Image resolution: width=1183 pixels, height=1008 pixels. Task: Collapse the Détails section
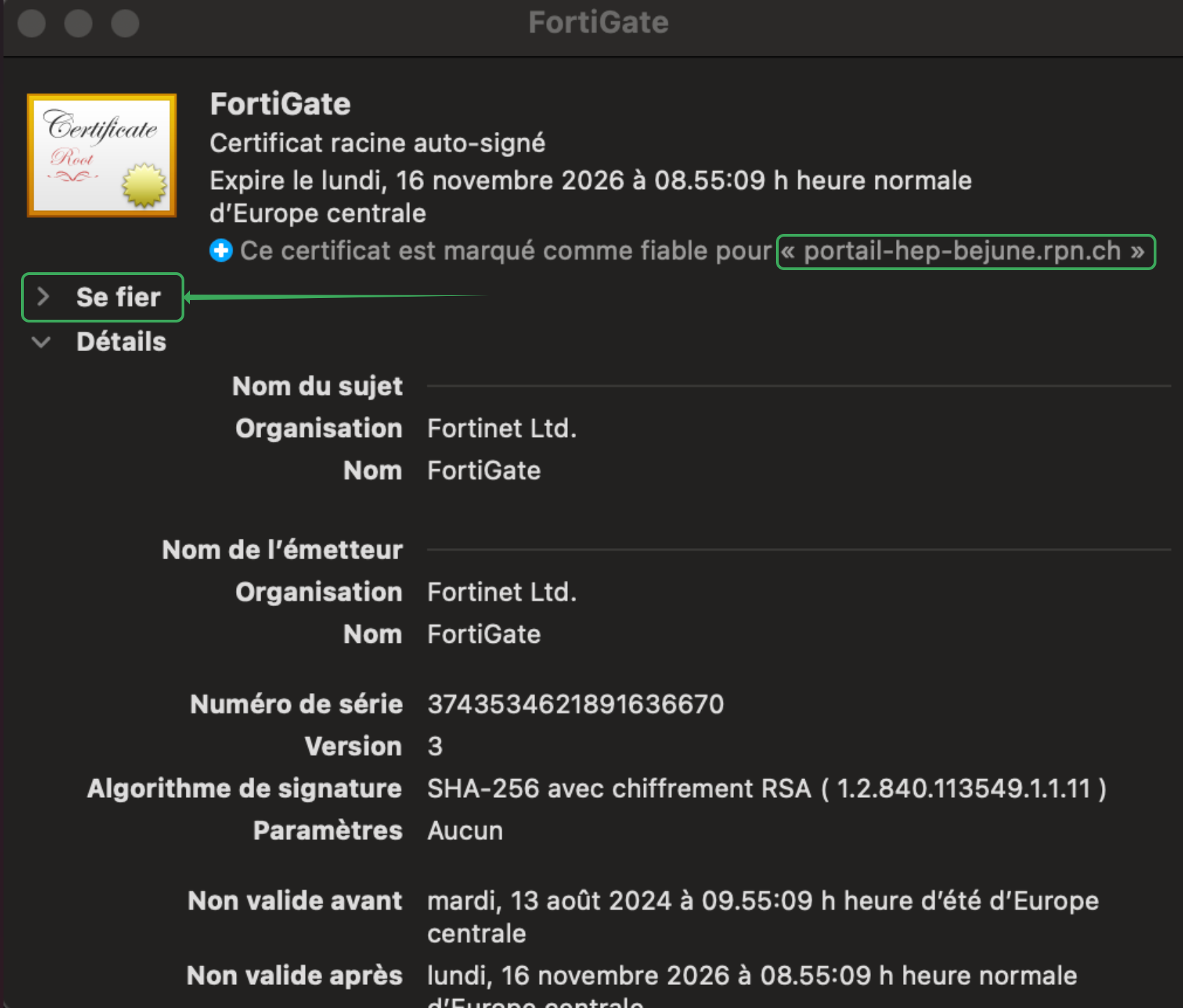(x=42, y=342)
